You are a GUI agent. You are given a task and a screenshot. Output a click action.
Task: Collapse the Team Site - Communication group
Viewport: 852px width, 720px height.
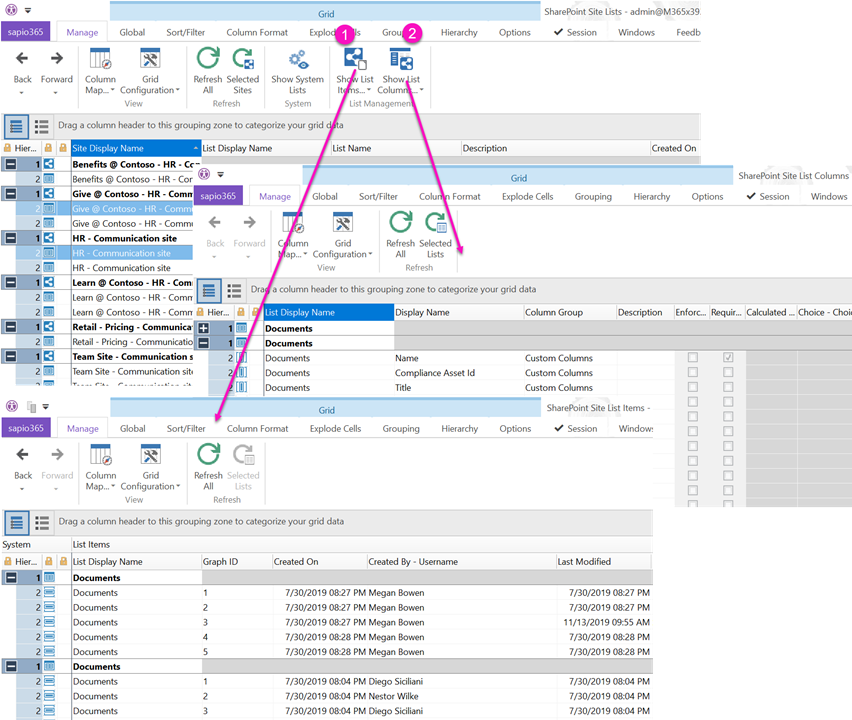coord(10,356)
